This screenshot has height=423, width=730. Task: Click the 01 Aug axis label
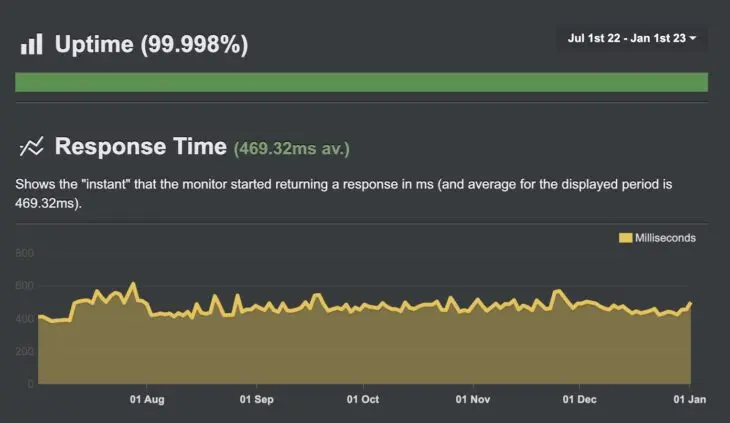click(146, 399)
